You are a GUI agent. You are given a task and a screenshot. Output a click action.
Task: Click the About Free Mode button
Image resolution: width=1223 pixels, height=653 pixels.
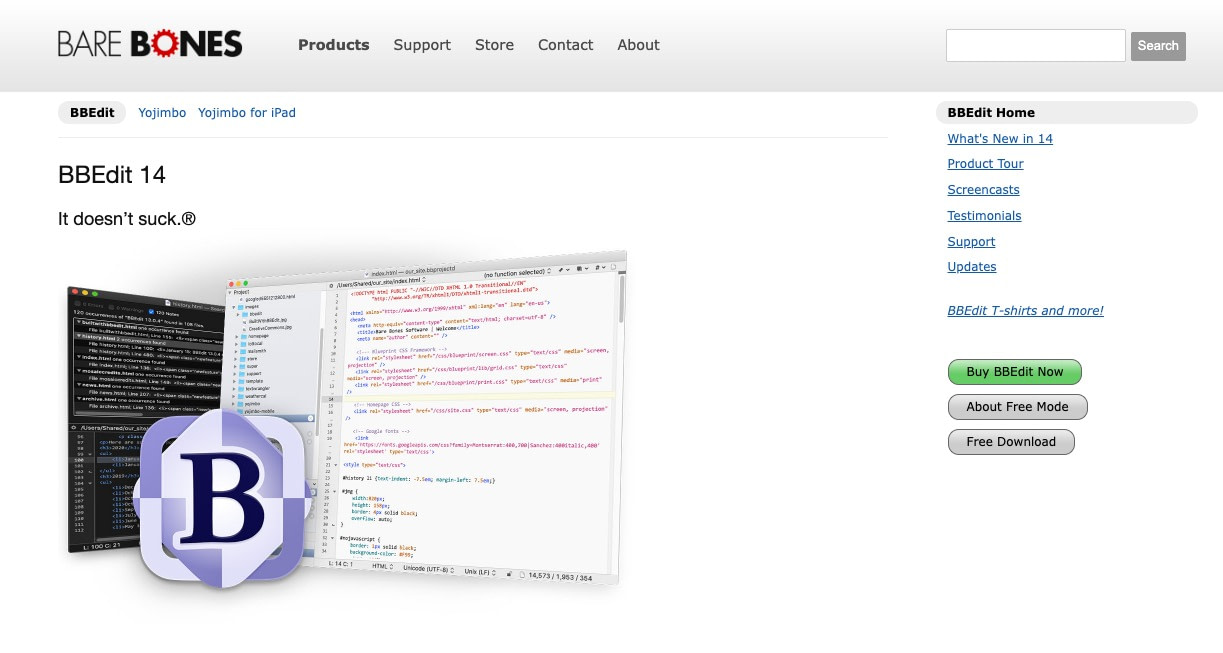coord(1016,406)
